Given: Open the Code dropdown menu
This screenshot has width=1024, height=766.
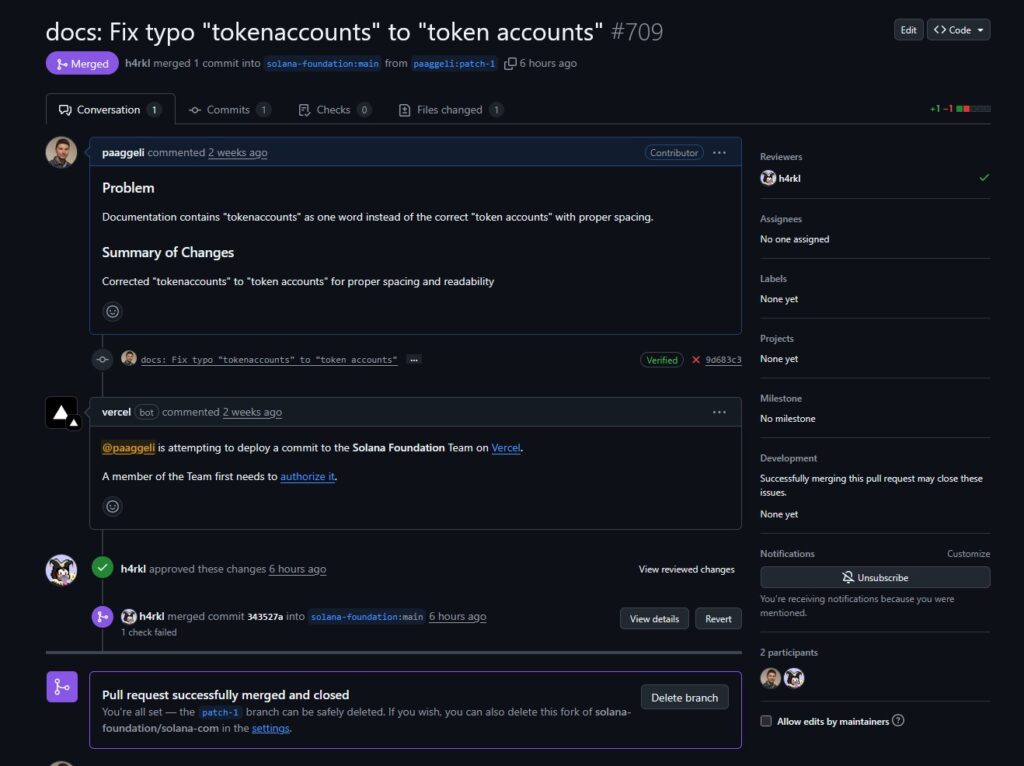Looking at the screenshot, I should 958,30.
